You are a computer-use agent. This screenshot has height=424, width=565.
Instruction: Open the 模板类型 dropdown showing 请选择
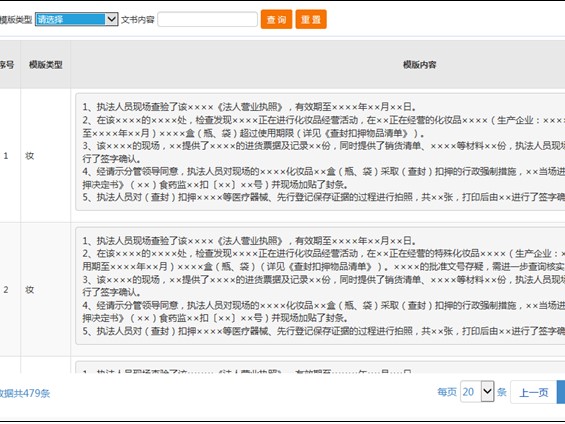point(76,19)
